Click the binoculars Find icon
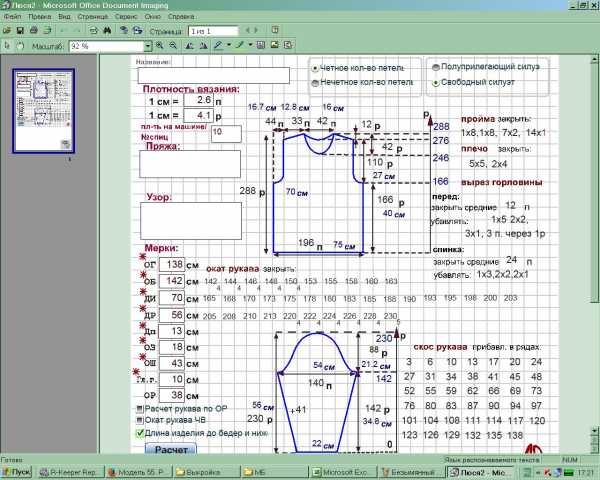 [107, 30]
